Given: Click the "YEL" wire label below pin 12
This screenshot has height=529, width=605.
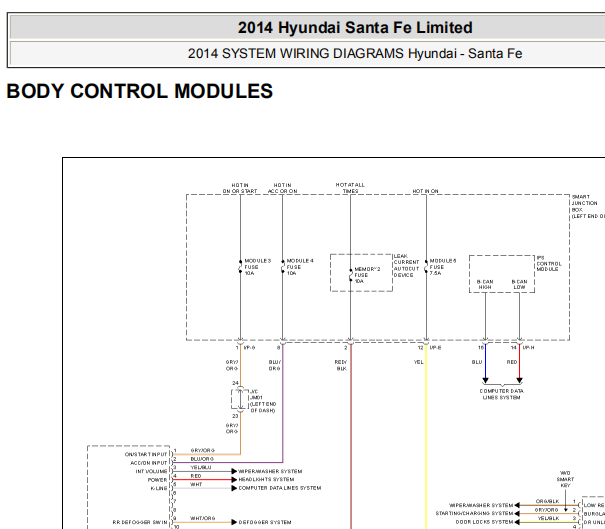Looking at the screenshot, I should [x=419, y=362].
